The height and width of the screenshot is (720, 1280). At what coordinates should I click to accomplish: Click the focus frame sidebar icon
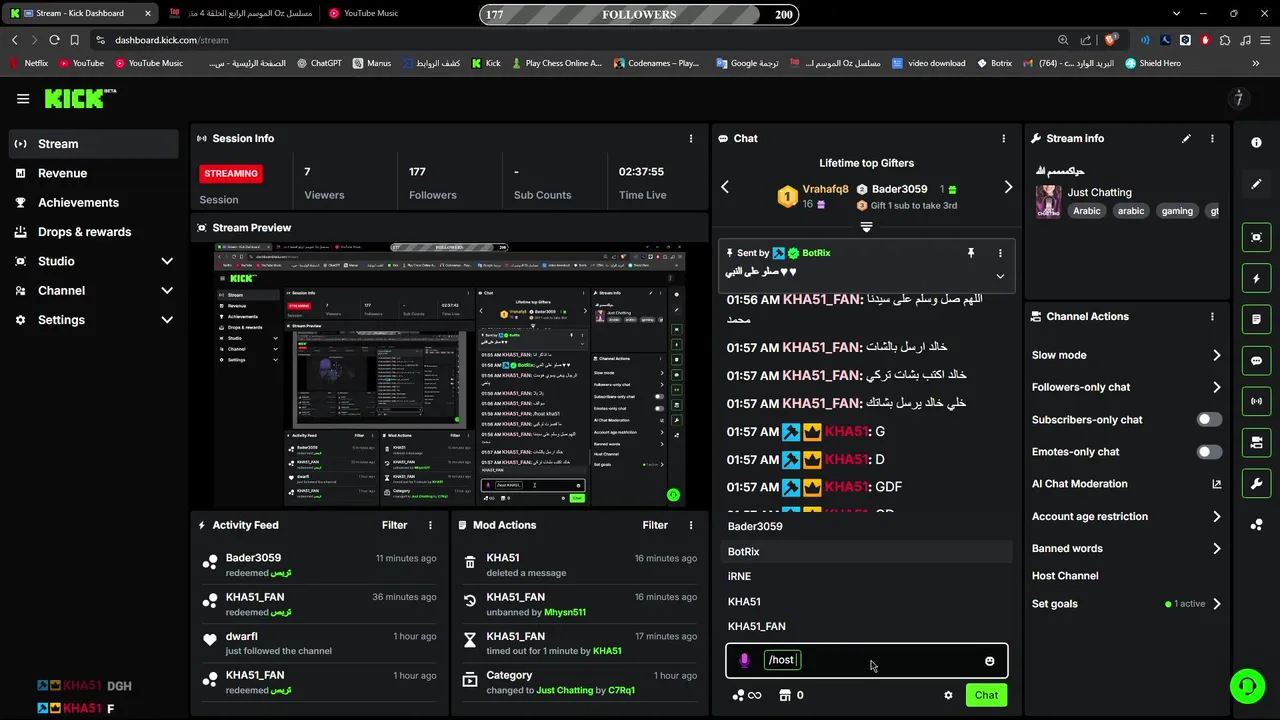coord(1257,237)
